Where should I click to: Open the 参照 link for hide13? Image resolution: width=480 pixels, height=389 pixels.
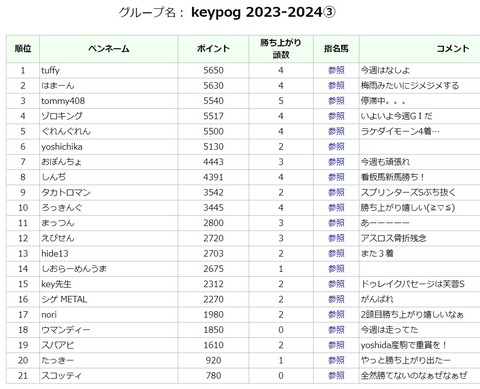click(x=336, y=253)
